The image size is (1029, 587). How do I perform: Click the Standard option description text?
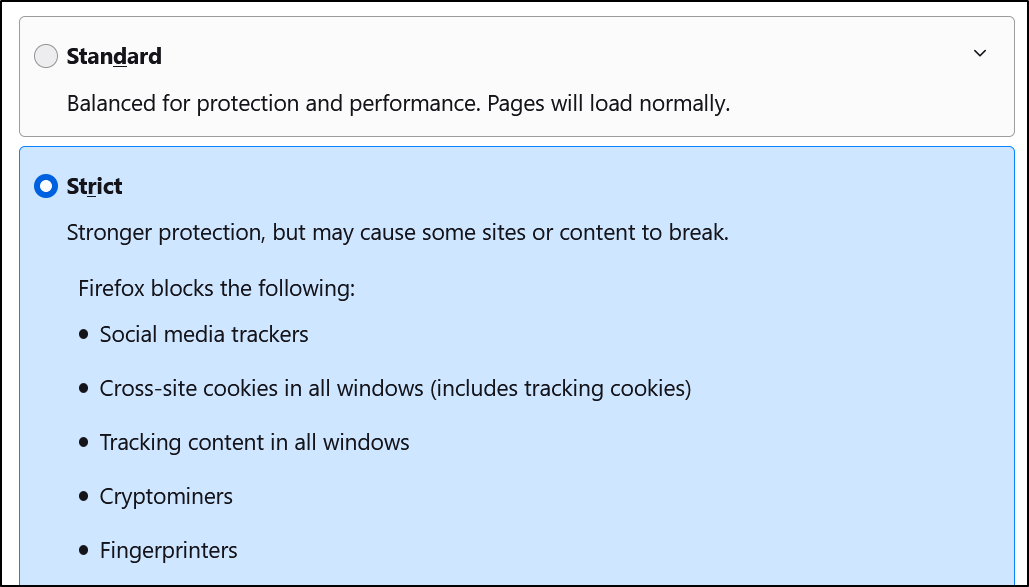398,103
